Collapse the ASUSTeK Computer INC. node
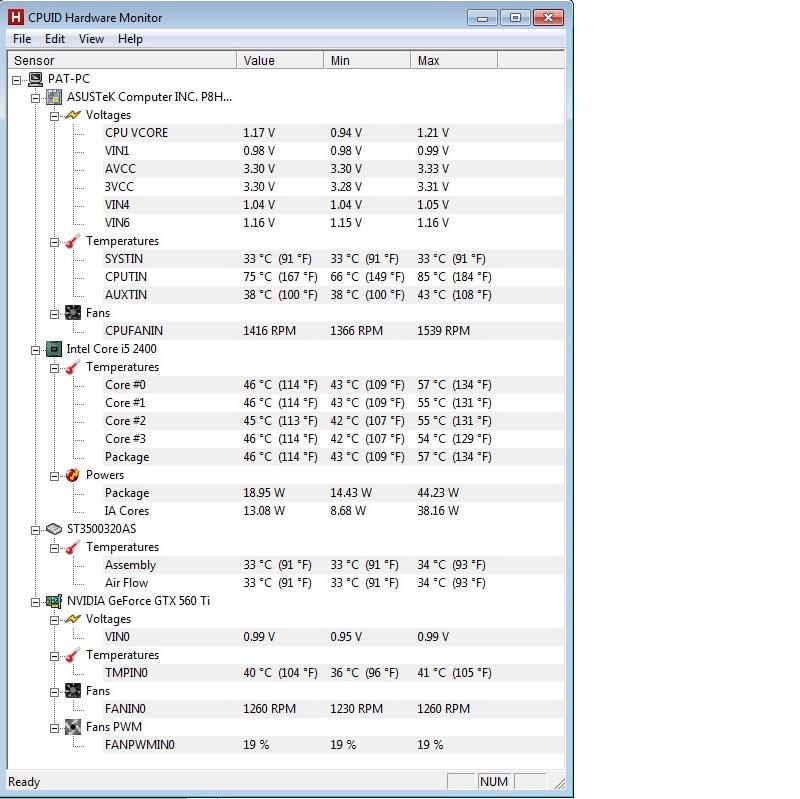 [36, 98]
